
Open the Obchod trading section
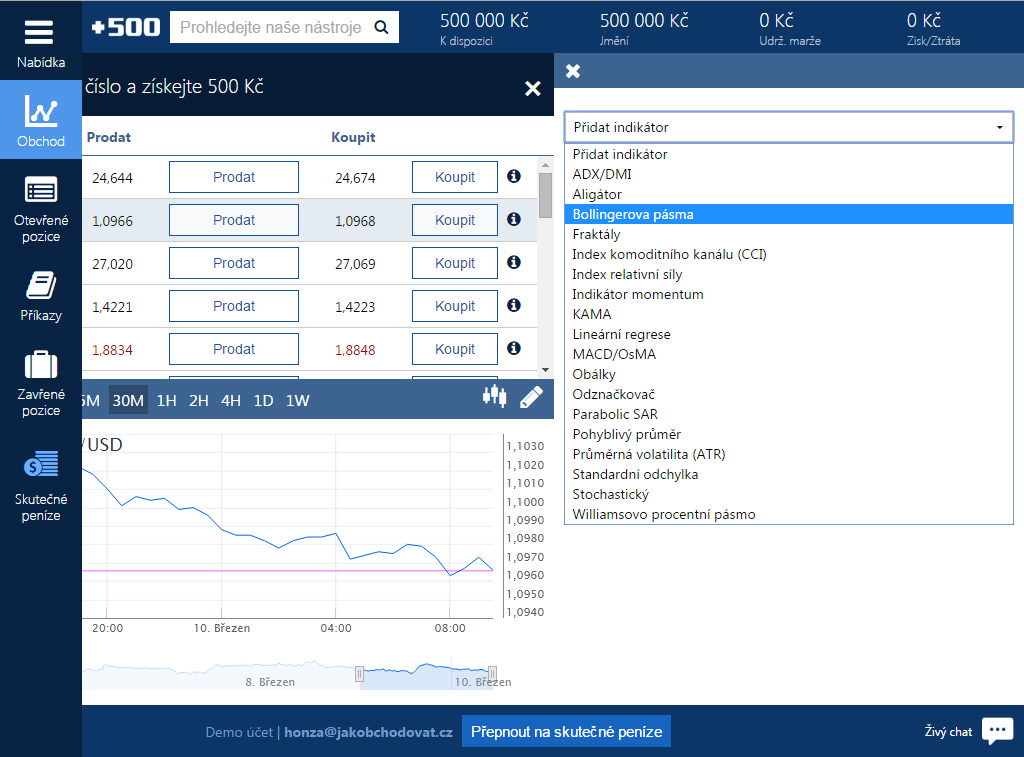40,120
